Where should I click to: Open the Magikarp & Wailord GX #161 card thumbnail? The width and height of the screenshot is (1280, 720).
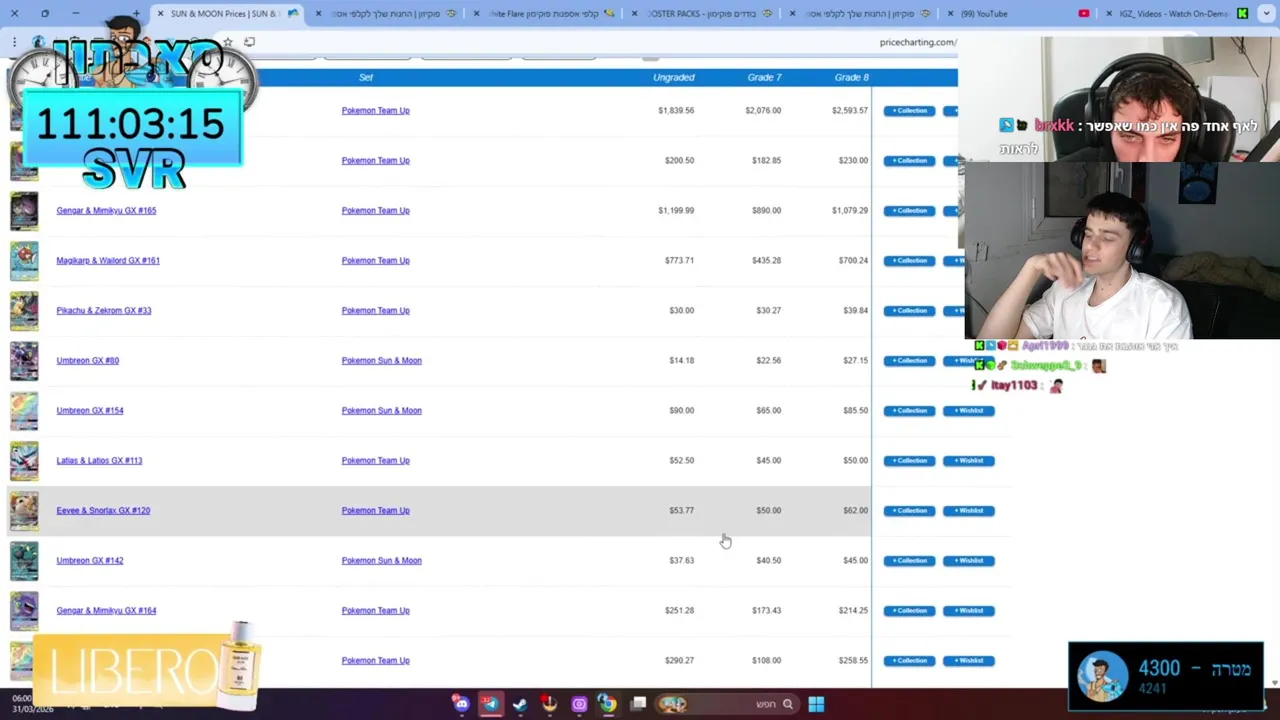pyautogui.click(x=24, y=261)
